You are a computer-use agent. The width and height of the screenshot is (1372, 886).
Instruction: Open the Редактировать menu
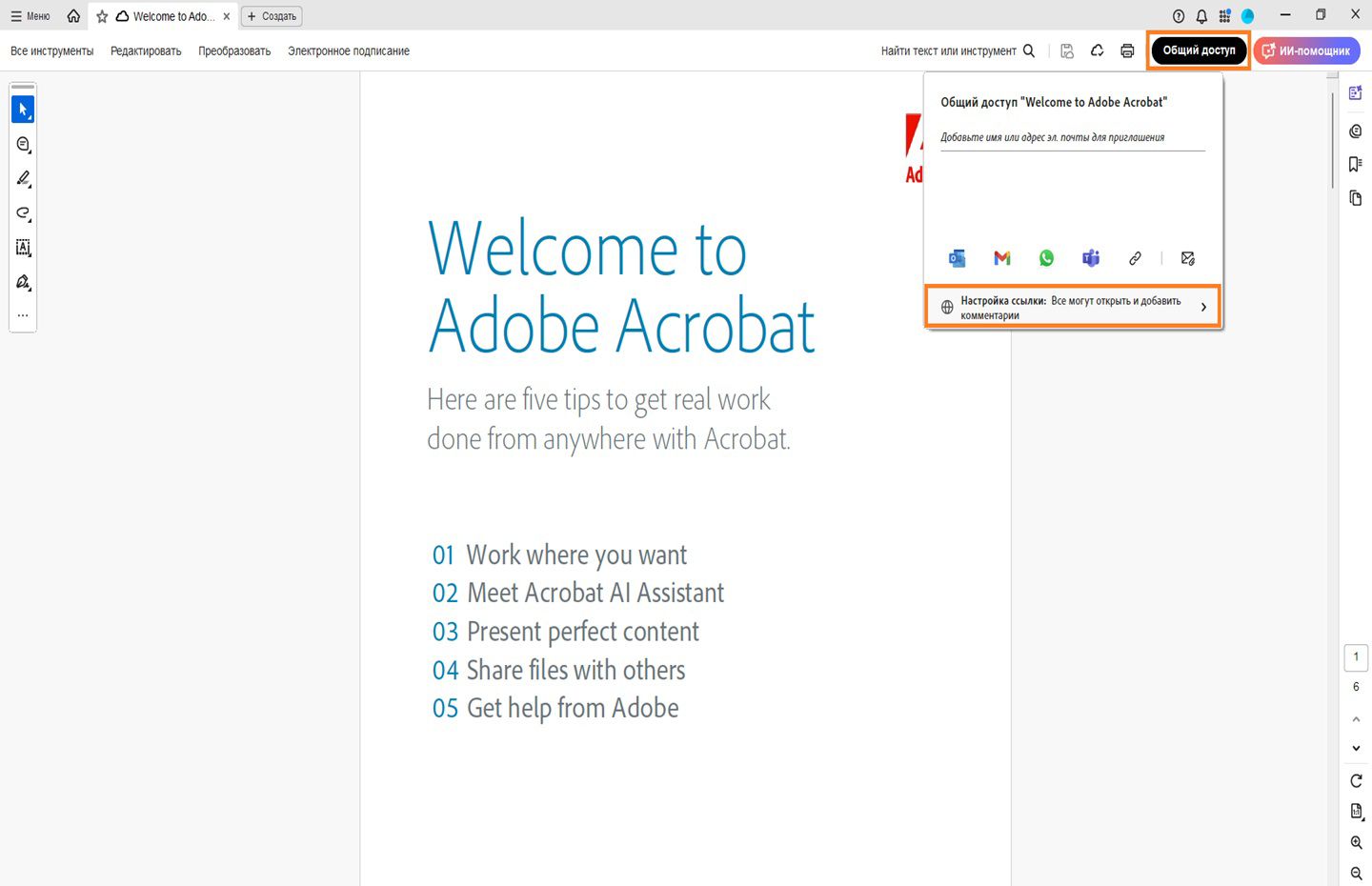click(x=146, y=51)
